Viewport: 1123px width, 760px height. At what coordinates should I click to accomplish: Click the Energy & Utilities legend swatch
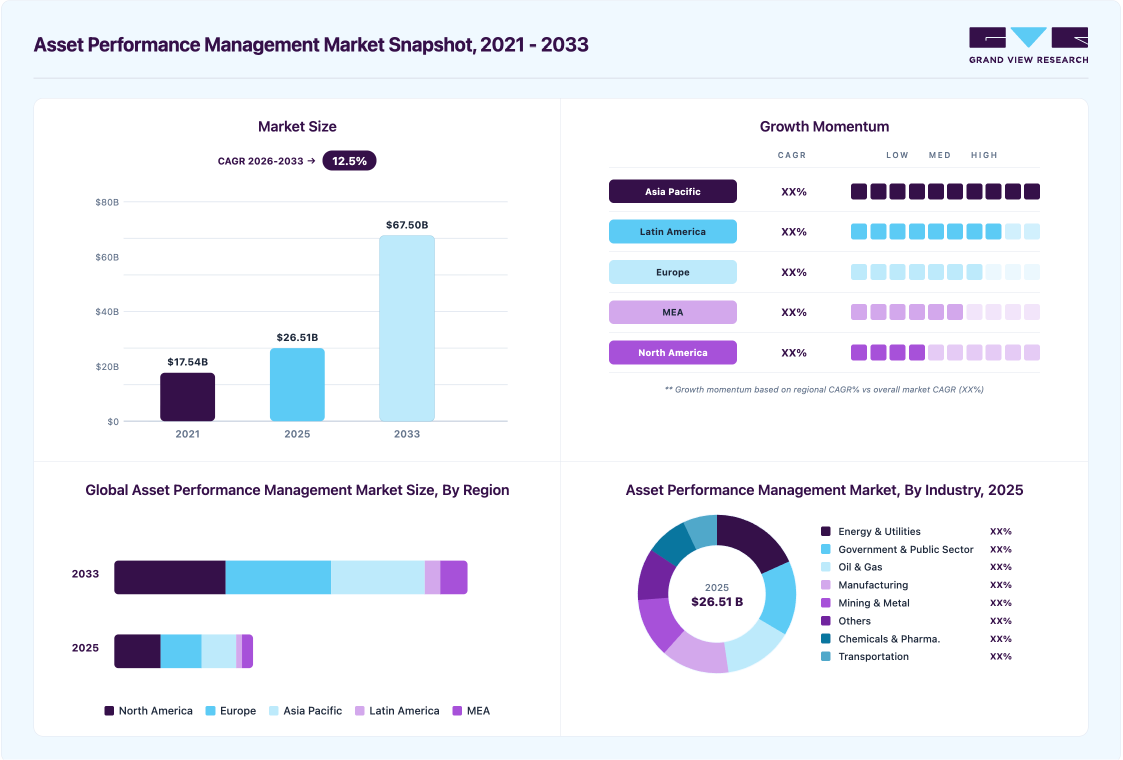[x=825, y=531]
